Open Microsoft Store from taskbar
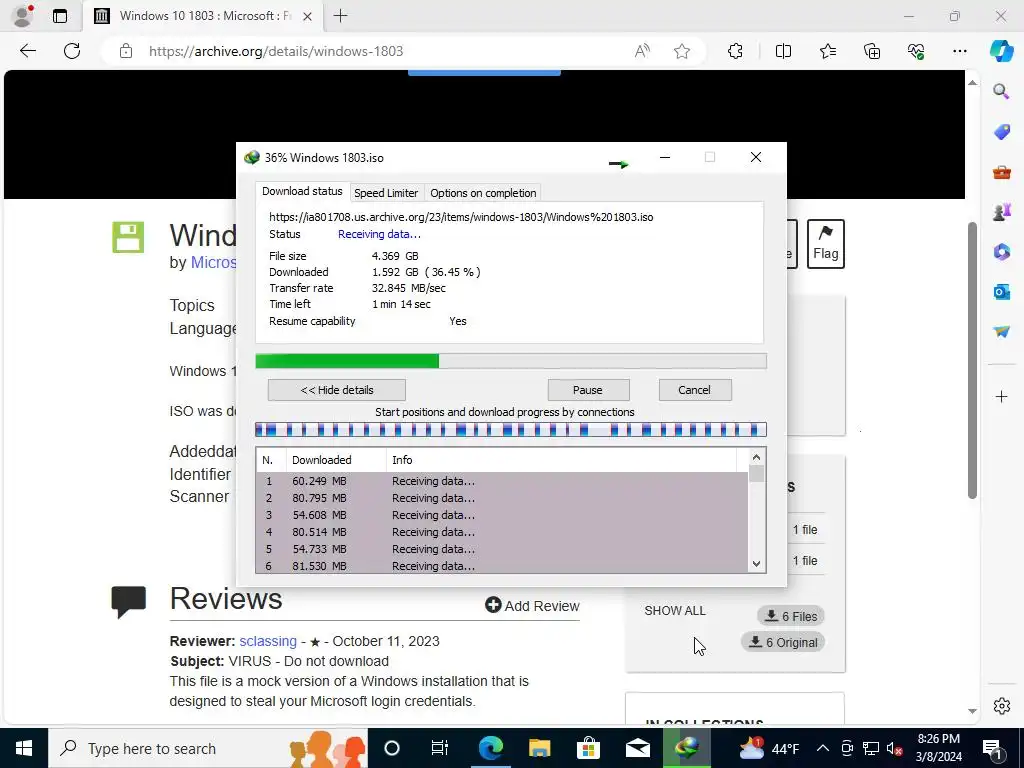 588,748
